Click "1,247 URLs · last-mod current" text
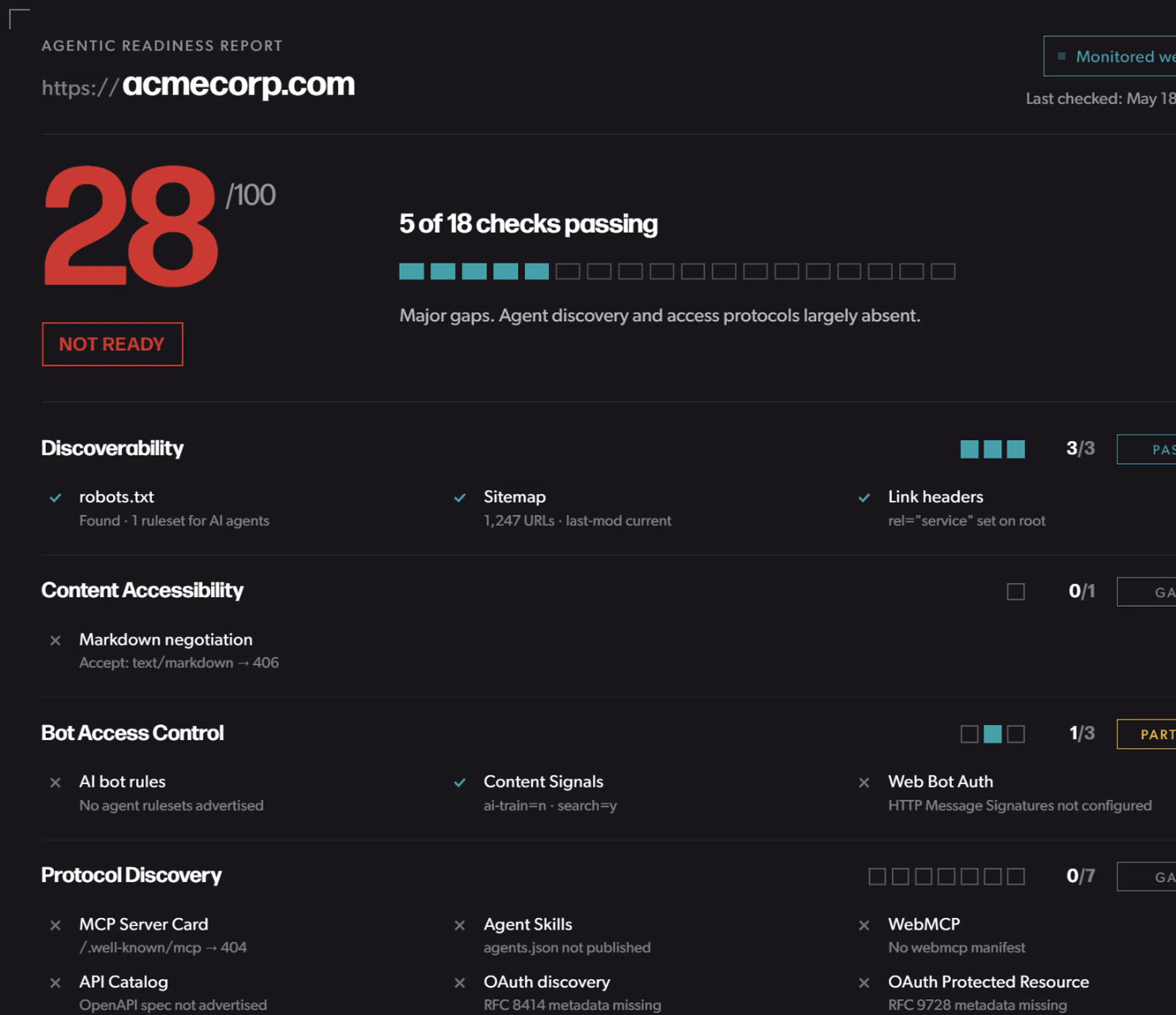 [577, 521]
